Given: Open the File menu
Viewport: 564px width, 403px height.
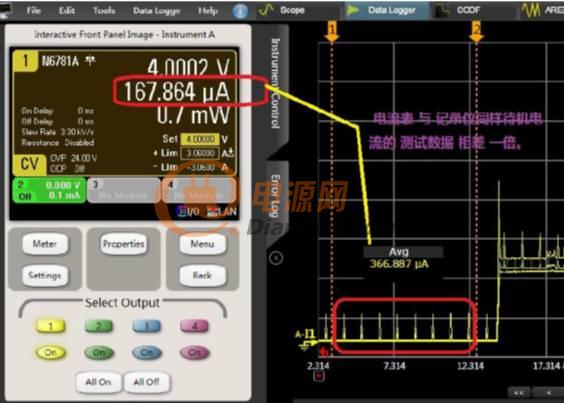Looking at the screenshot, I should tap(33, 10).
